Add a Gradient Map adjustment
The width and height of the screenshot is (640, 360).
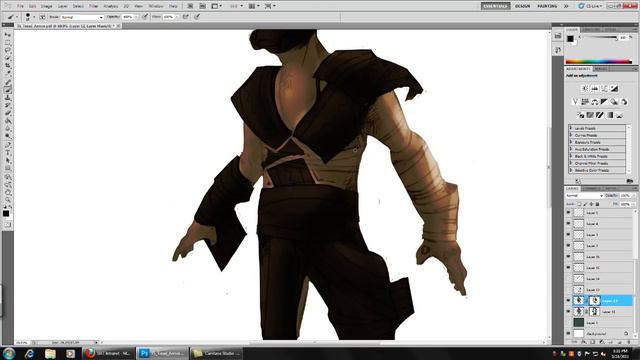[x=610, y=116]
